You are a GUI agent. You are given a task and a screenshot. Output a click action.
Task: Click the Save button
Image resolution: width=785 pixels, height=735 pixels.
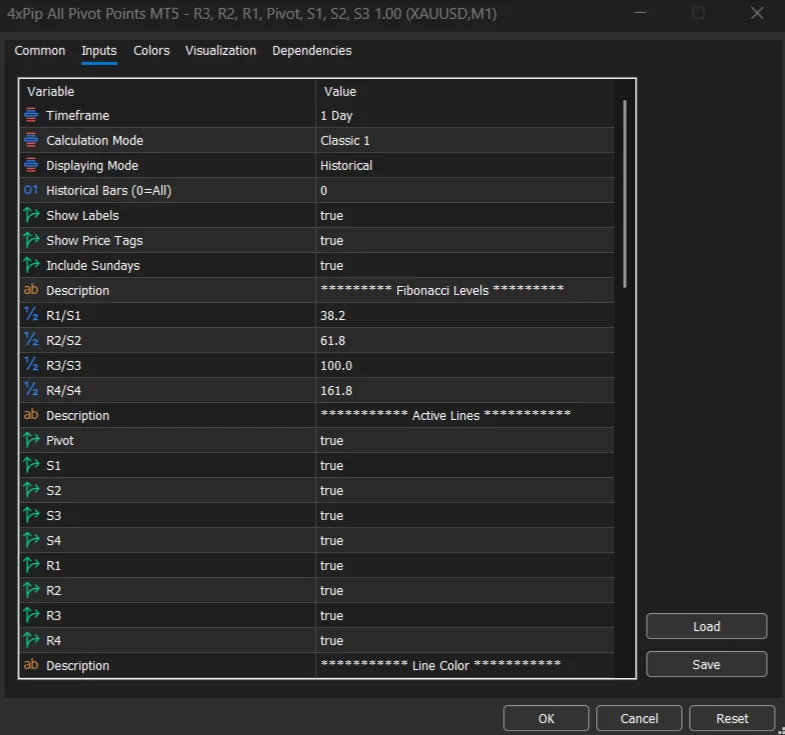tap(706, 664)
